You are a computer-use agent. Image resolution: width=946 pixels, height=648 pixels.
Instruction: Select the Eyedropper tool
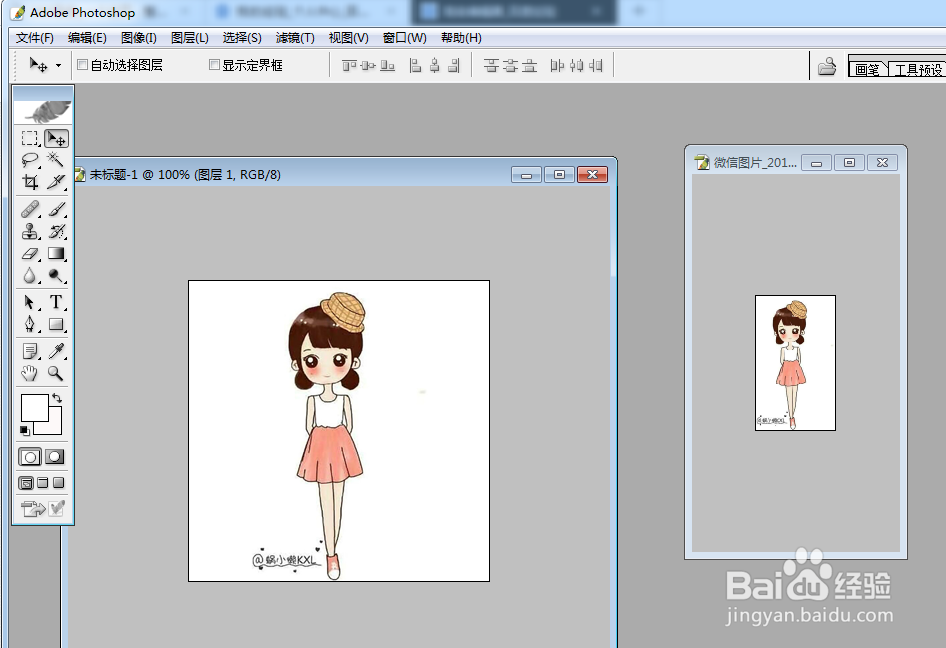(56, 351)
